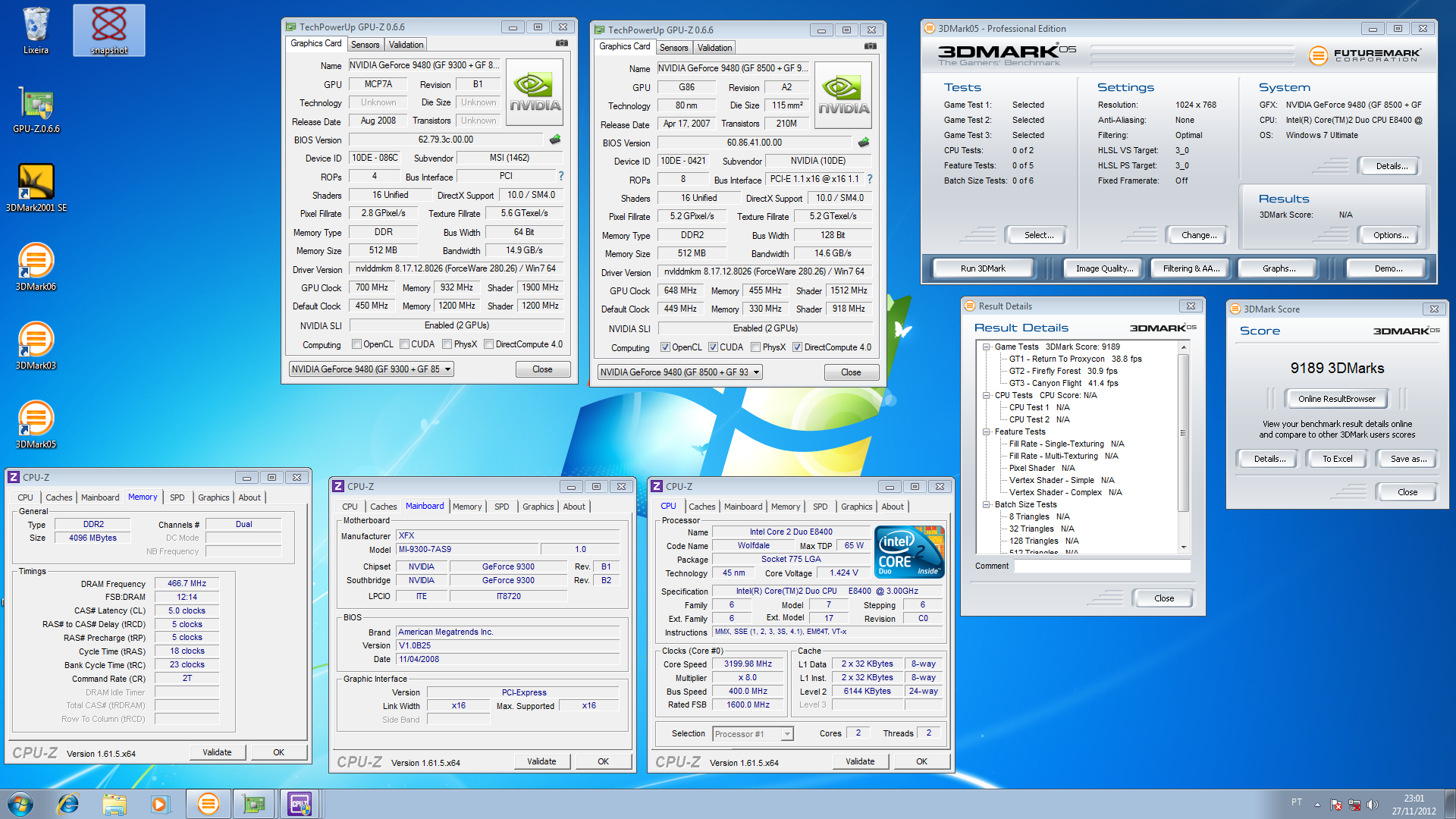Collapse CPU Tests tree node

point(987,395)
